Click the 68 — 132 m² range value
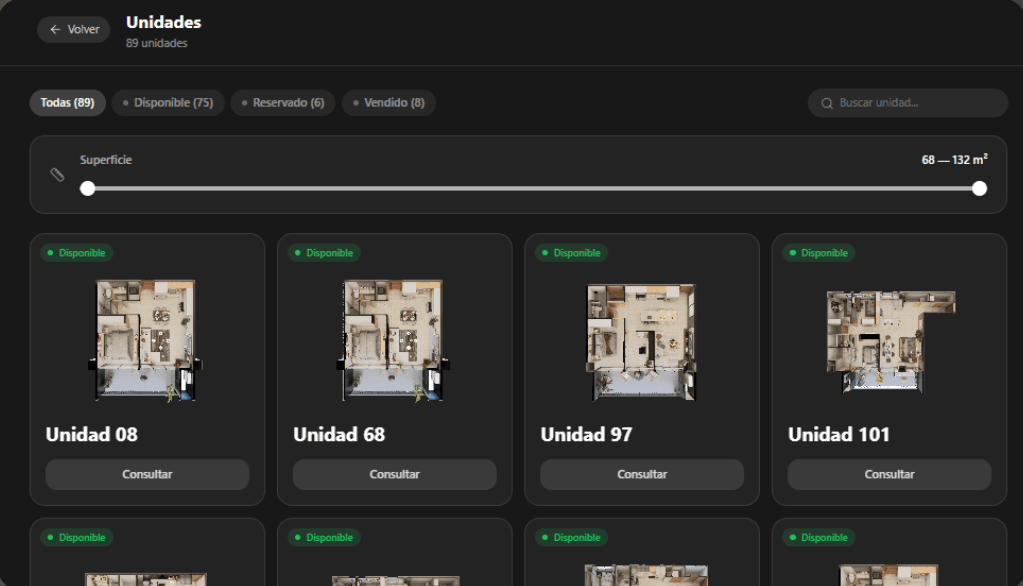 click(954, 160)
